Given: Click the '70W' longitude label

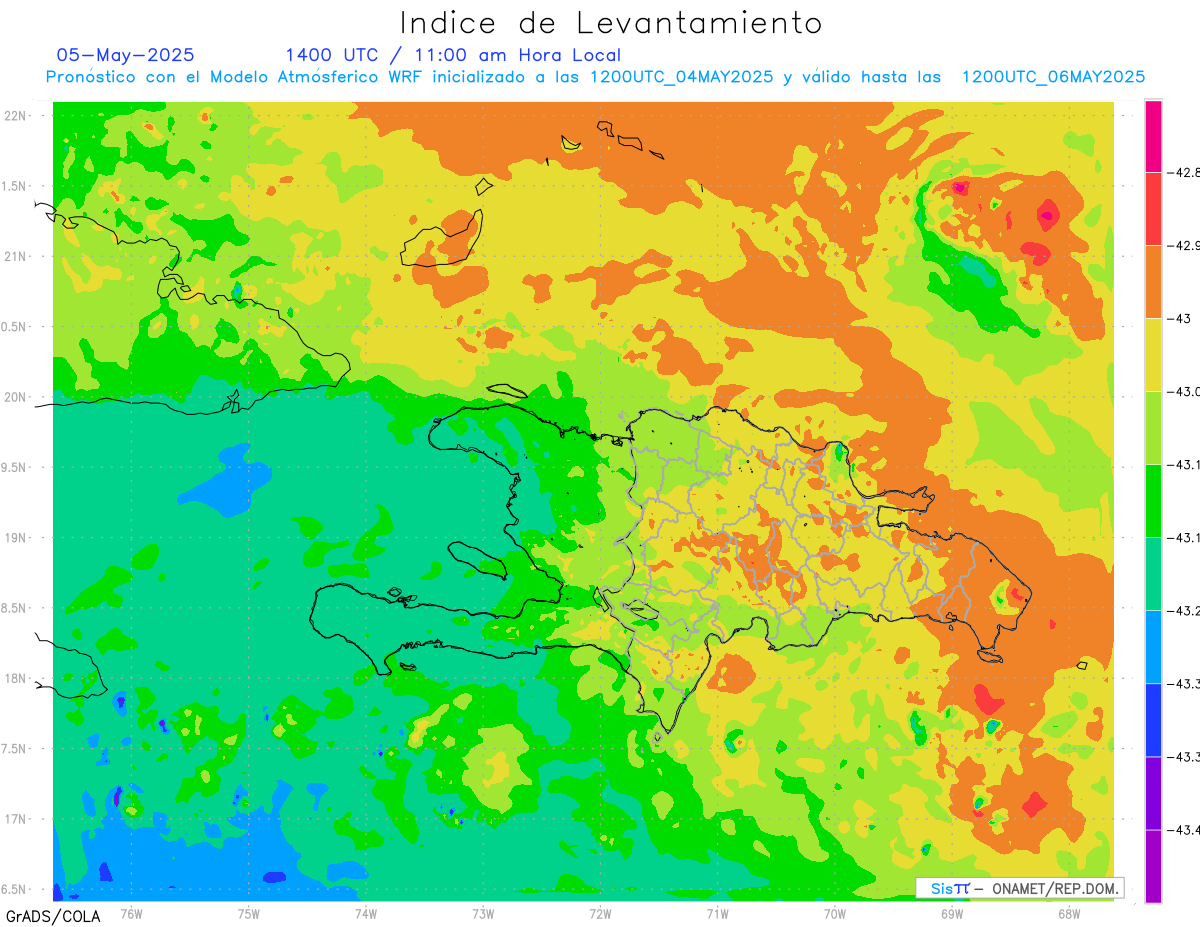Looking at the screenshot, I should click(835, 914).
